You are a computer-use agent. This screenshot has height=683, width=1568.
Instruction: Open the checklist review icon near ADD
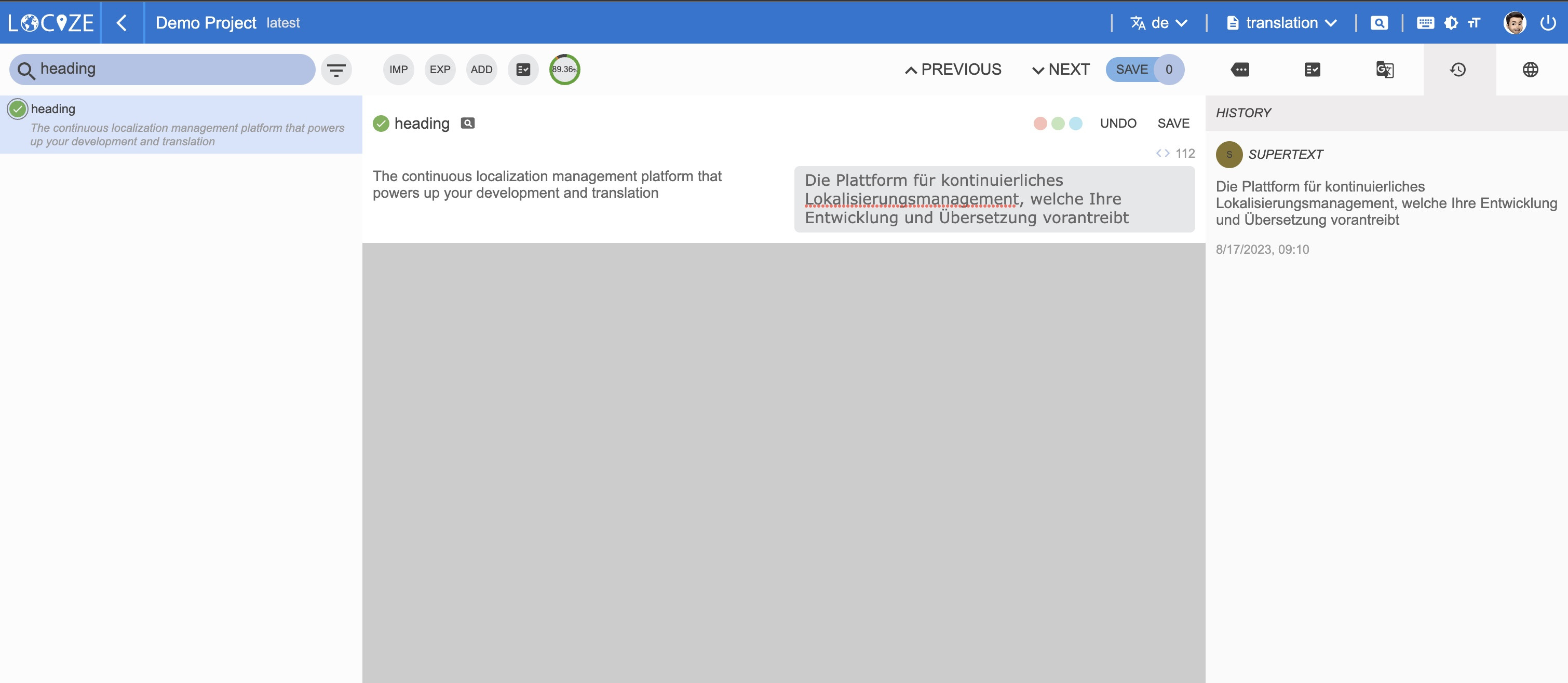click(523, 70)
